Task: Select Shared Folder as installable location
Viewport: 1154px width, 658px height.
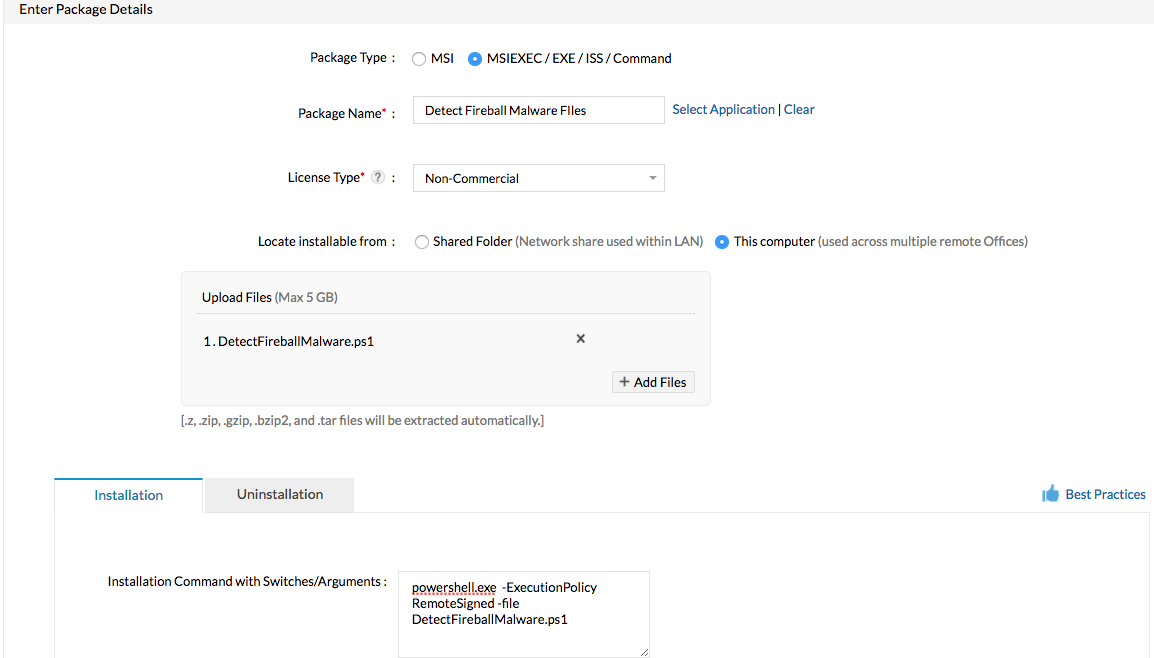Action: (x=422, y=242)
